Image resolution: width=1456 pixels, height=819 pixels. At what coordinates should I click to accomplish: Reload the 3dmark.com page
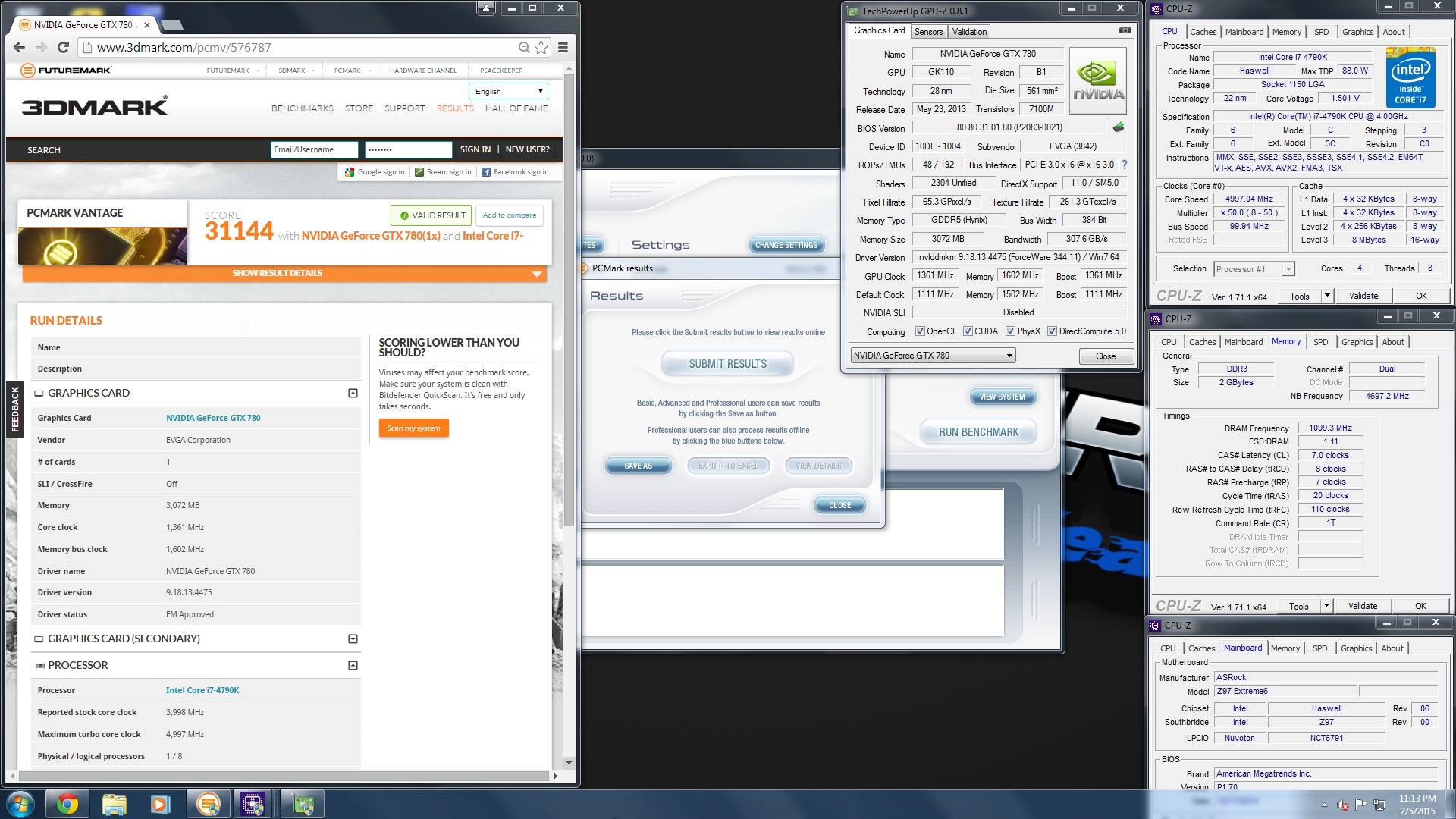click(x=64, y=47)
